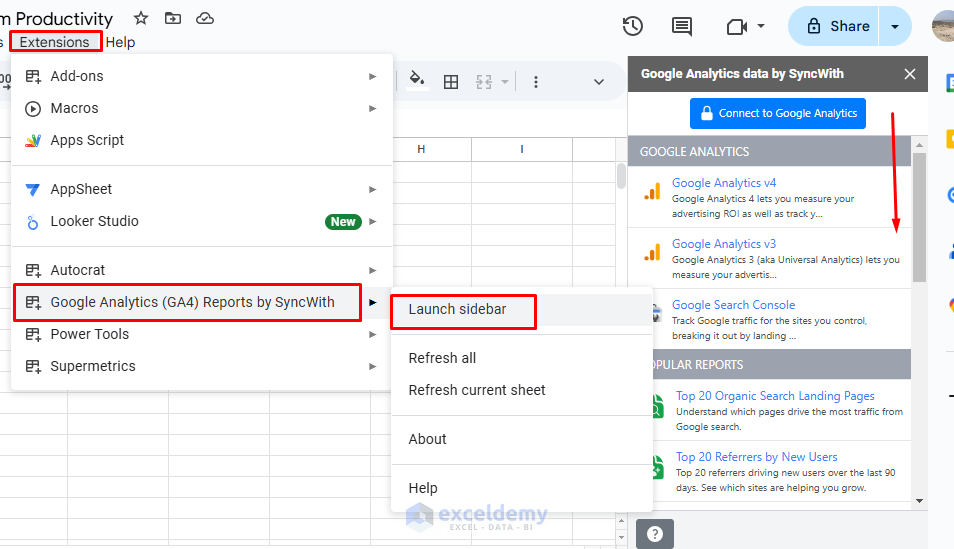Viewport: 954px width, 549px height.
Task: Expand the Macros submenu arrow
Action: [x=372, y=108]
